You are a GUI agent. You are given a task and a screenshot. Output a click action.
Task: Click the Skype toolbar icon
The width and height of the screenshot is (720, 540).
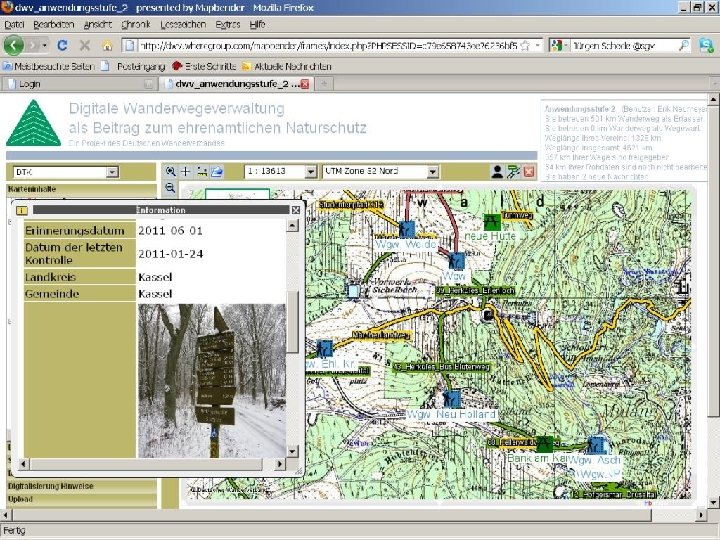(x=706, y=45)
